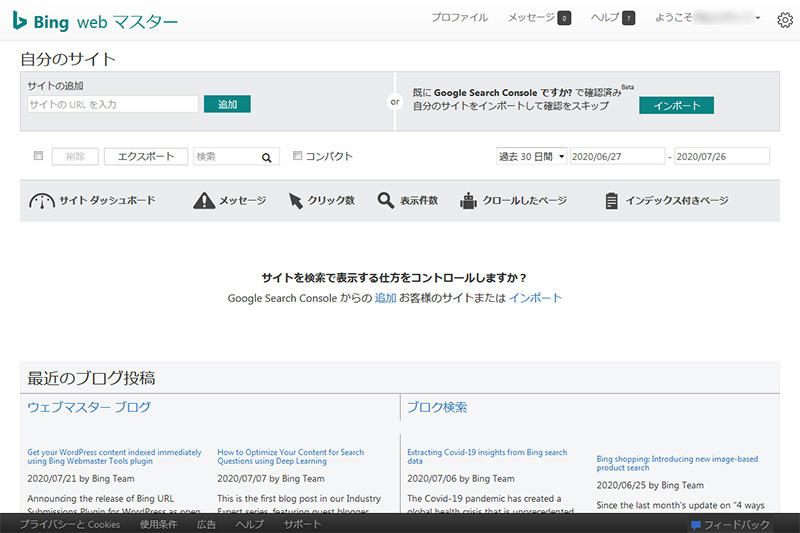Click the green 追加 button
The width and height of the screenshot is (800, 533).
[227, 104]
